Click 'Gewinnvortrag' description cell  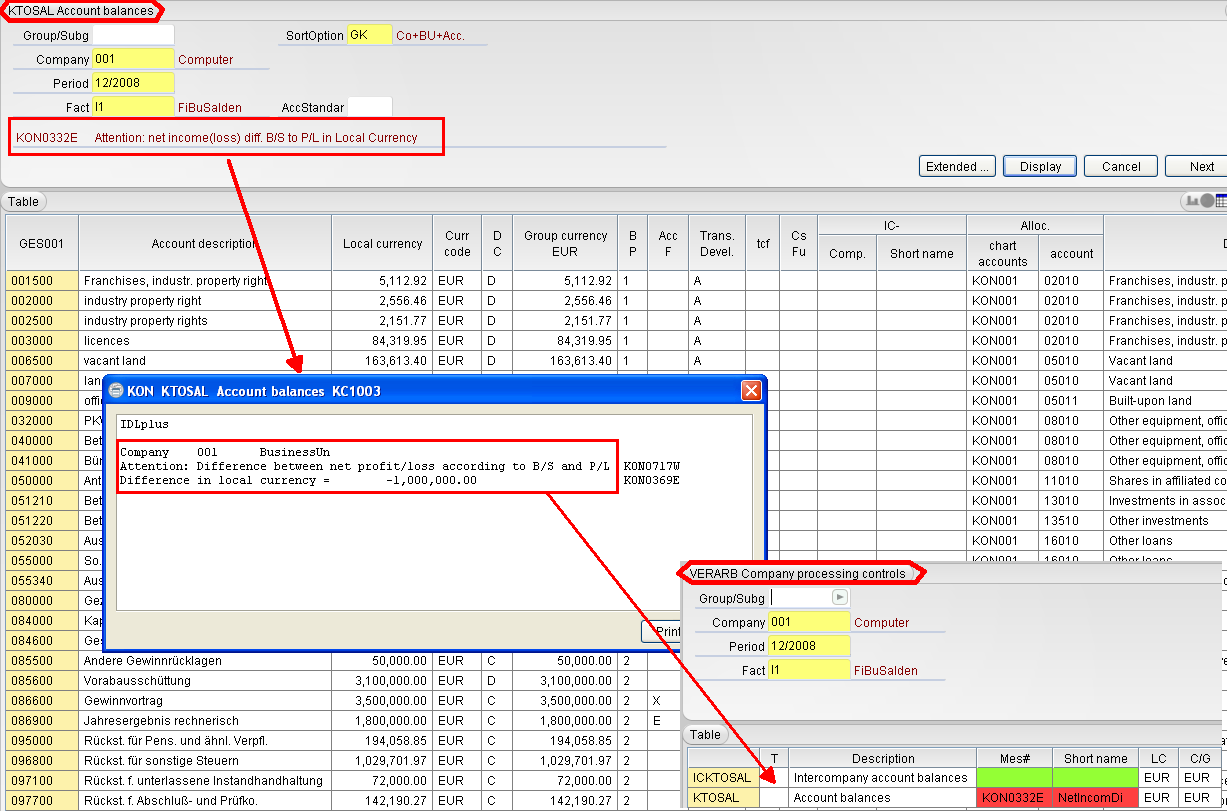pos(204,701)
